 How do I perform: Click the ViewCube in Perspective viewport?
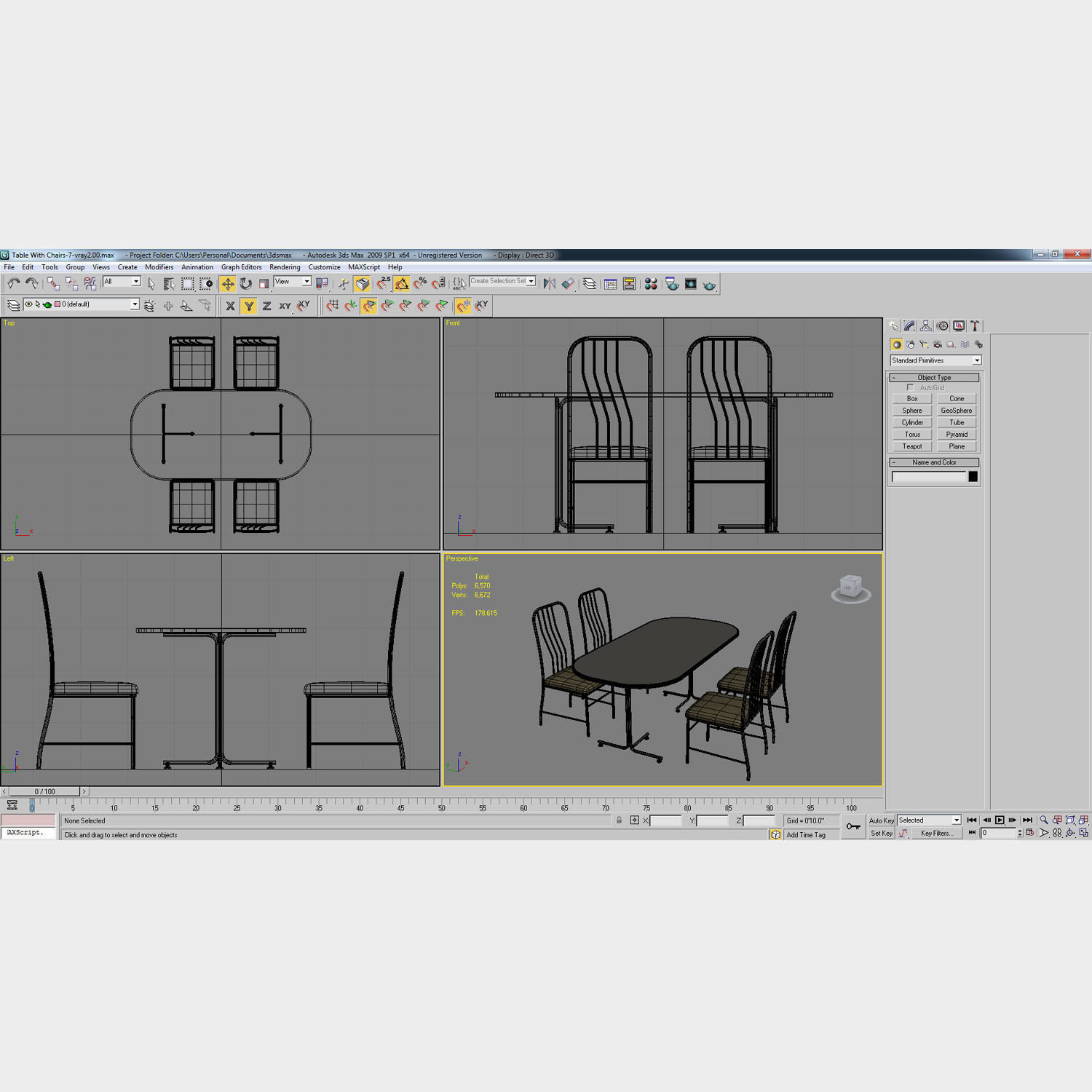[x=850, y=588]
